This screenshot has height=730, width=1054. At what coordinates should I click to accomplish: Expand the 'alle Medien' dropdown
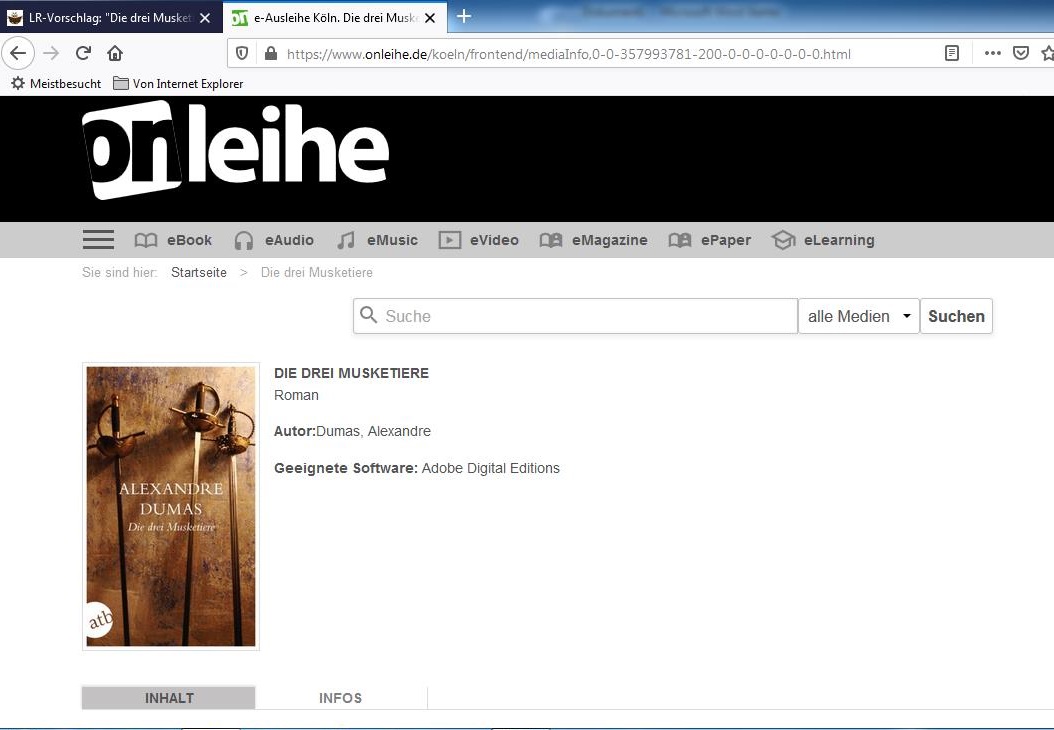tap(859, 316)
